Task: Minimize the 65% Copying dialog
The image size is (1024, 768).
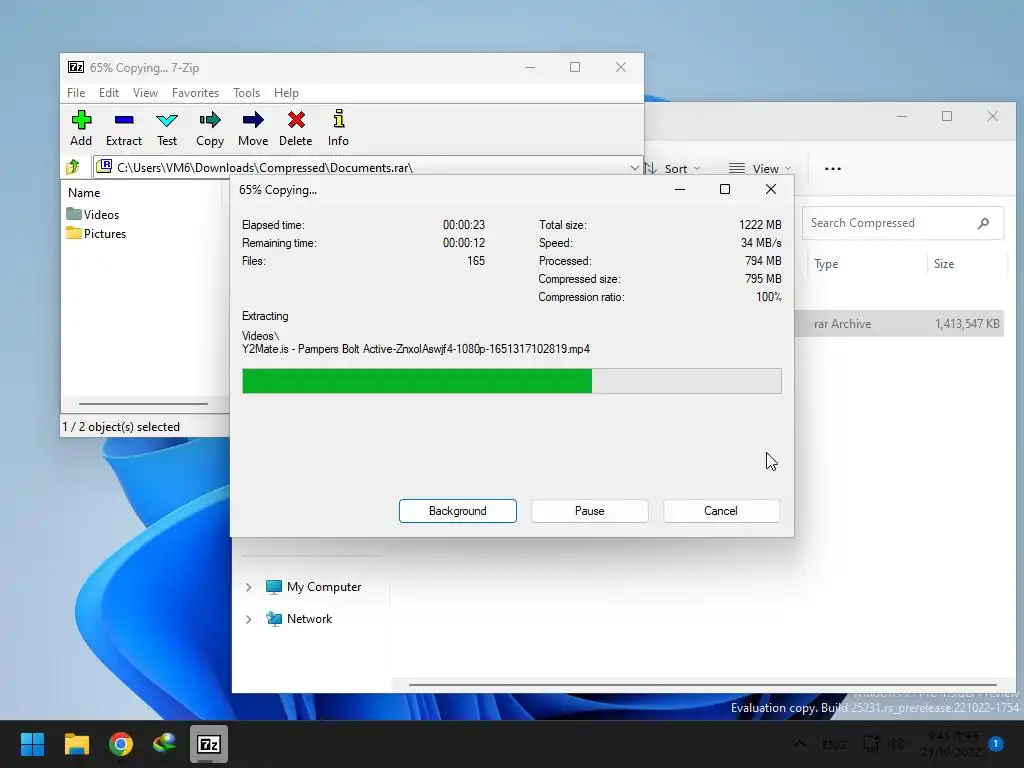Action: coord(680,189)
